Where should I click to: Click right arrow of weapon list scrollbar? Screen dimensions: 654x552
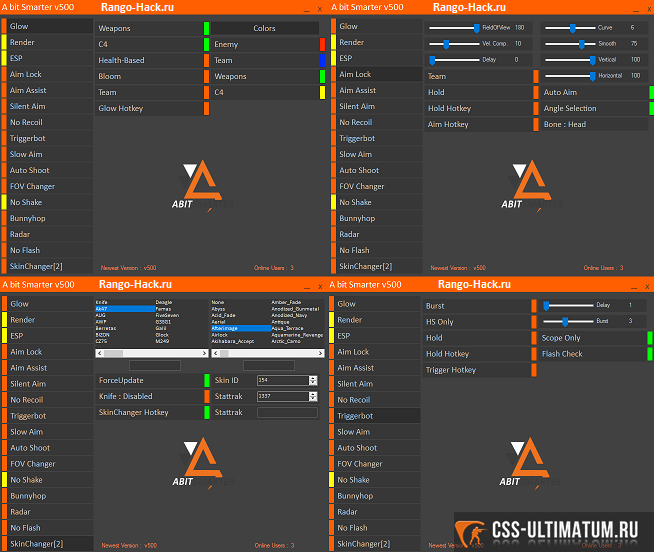click(204, 353)
